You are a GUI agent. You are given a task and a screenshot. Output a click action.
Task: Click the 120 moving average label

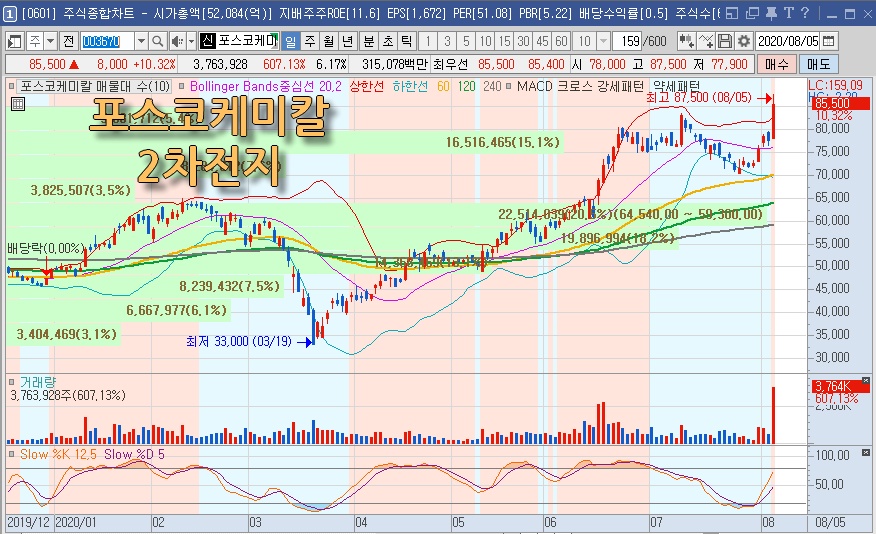[x=466, y=87]
